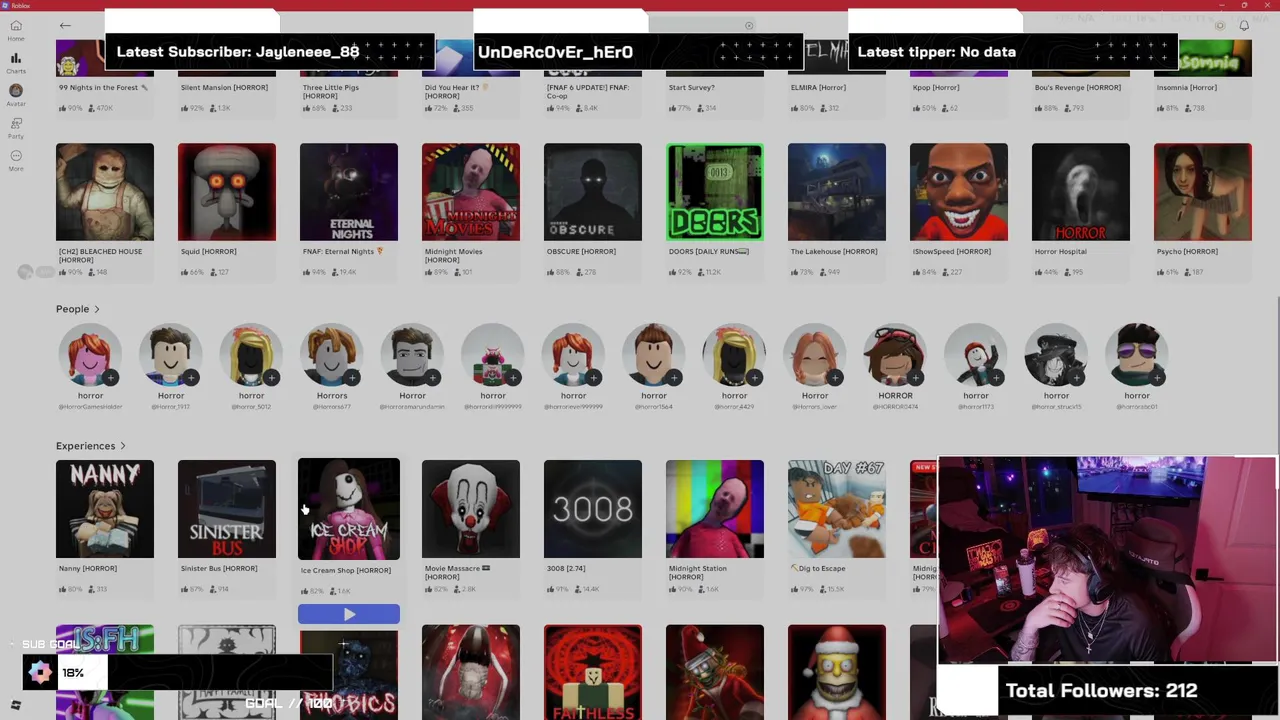Add friend @Horrors_lover with the plus icon

tap(835, 378)
